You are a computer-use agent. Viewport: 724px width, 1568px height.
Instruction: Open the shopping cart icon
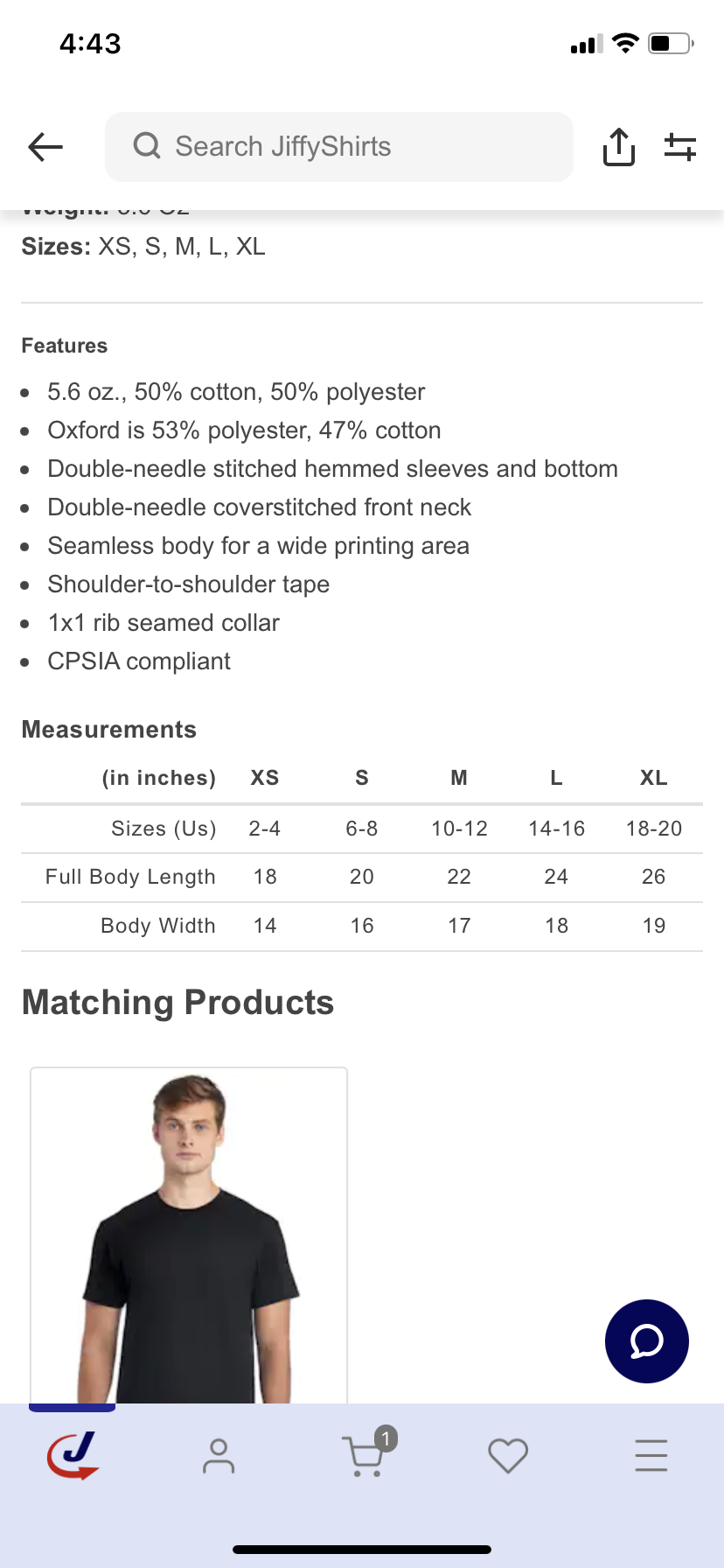362,1458
